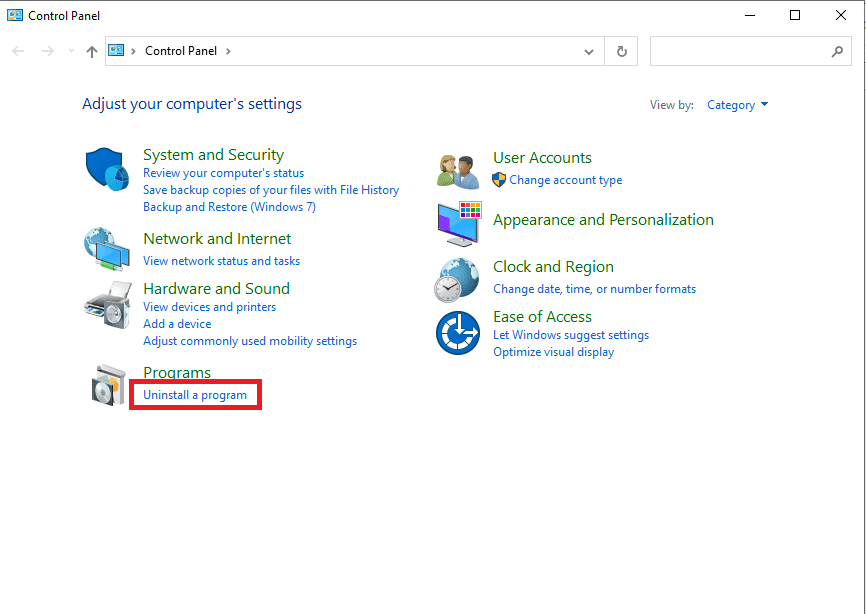This screenshot has height=614, width=866.
Task: Open Appearance and Personalization monitor icon
Action: pos(458,223)
